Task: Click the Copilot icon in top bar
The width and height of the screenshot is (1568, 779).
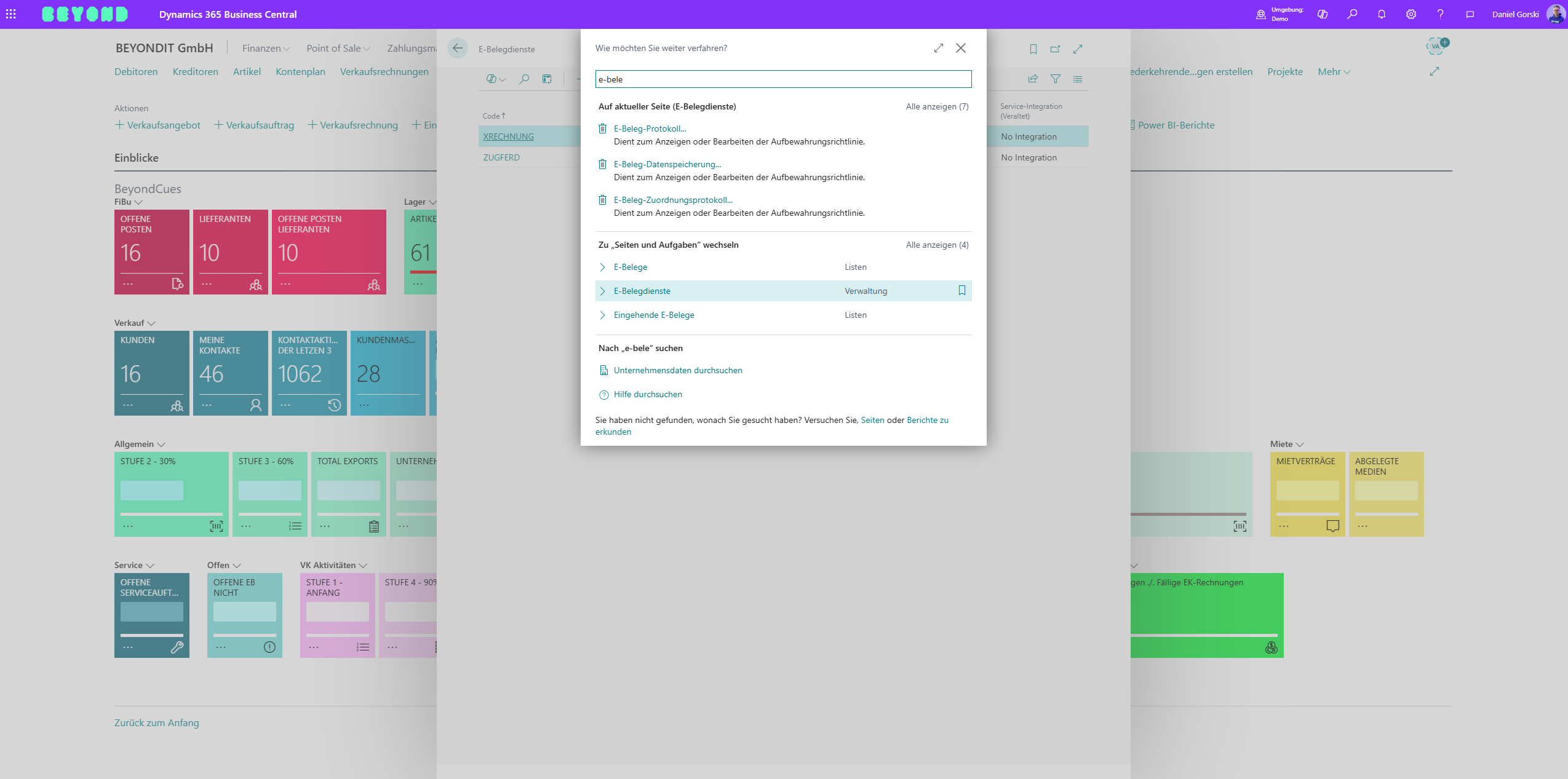Action: pyautogui.click(x=1323, y=14)
